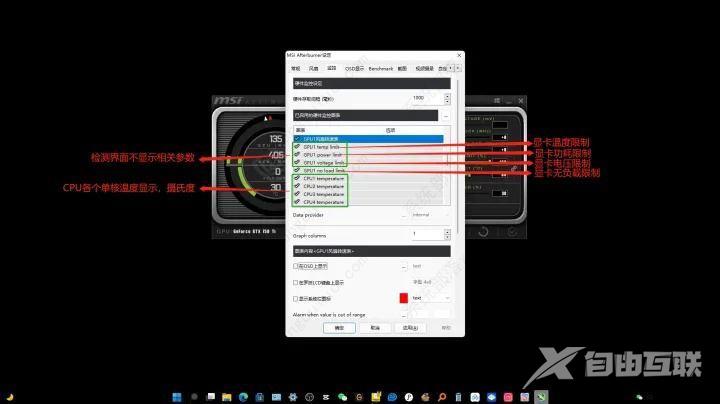Open the OSD text type dropdown
The width and height of the screenshot is (720, 404).
(x=430, y=266)
